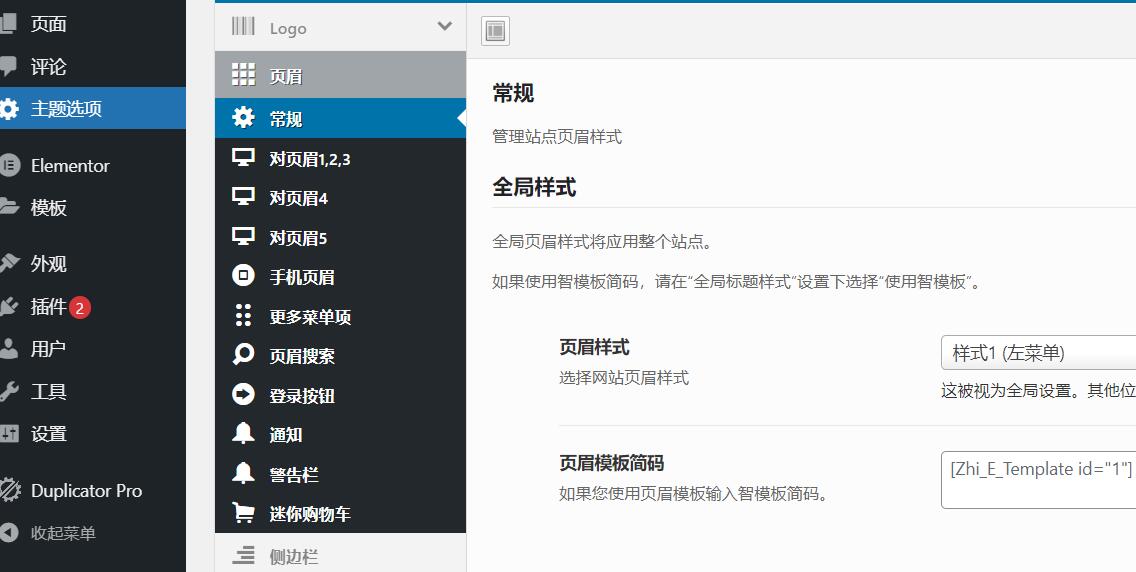The height and width of the screenshot is (572, 1136).
Task: Click the 模板 folder icon
Action: point(9,207)
